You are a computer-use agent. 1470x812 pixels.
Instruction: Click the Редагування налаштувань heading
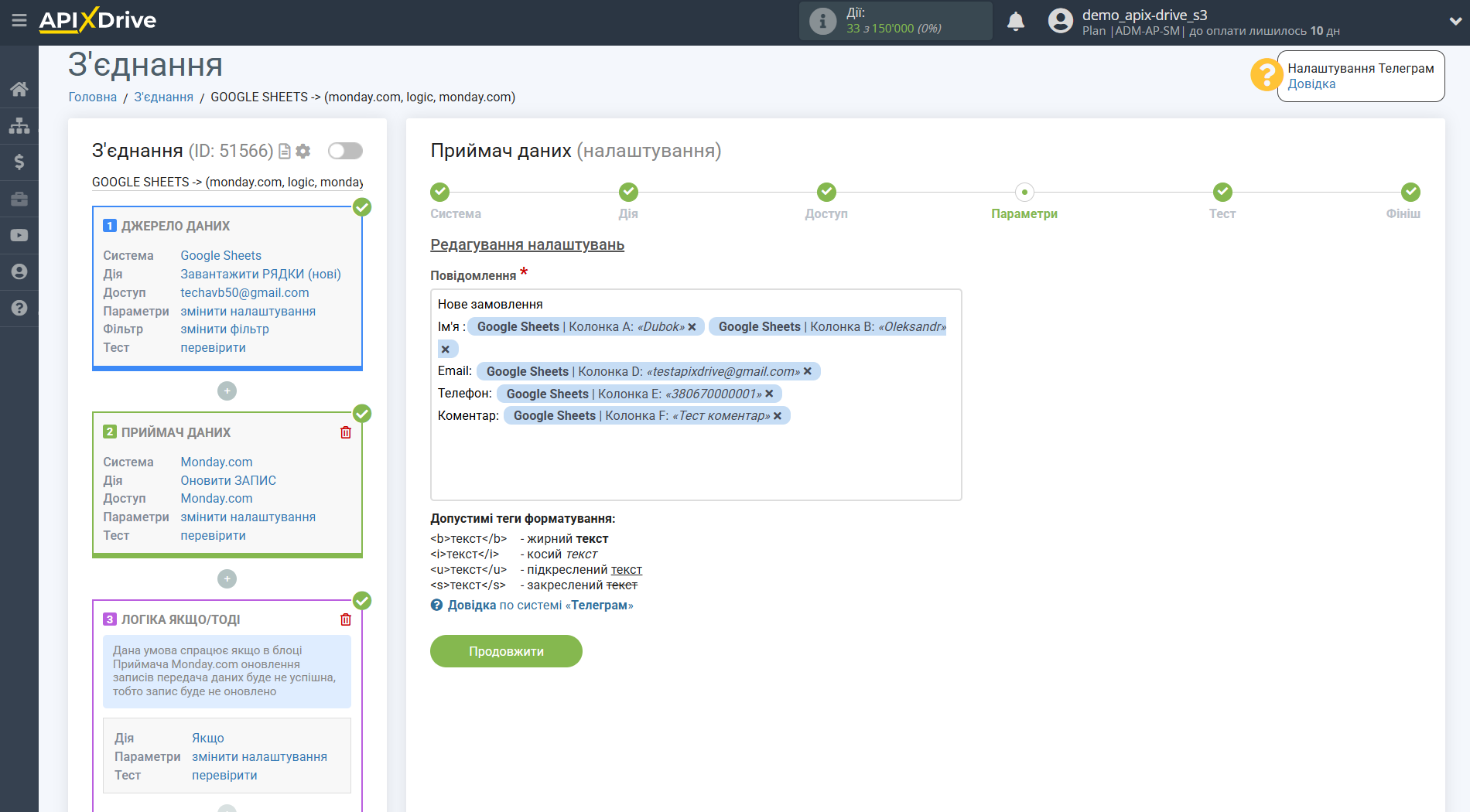point(527,245)
